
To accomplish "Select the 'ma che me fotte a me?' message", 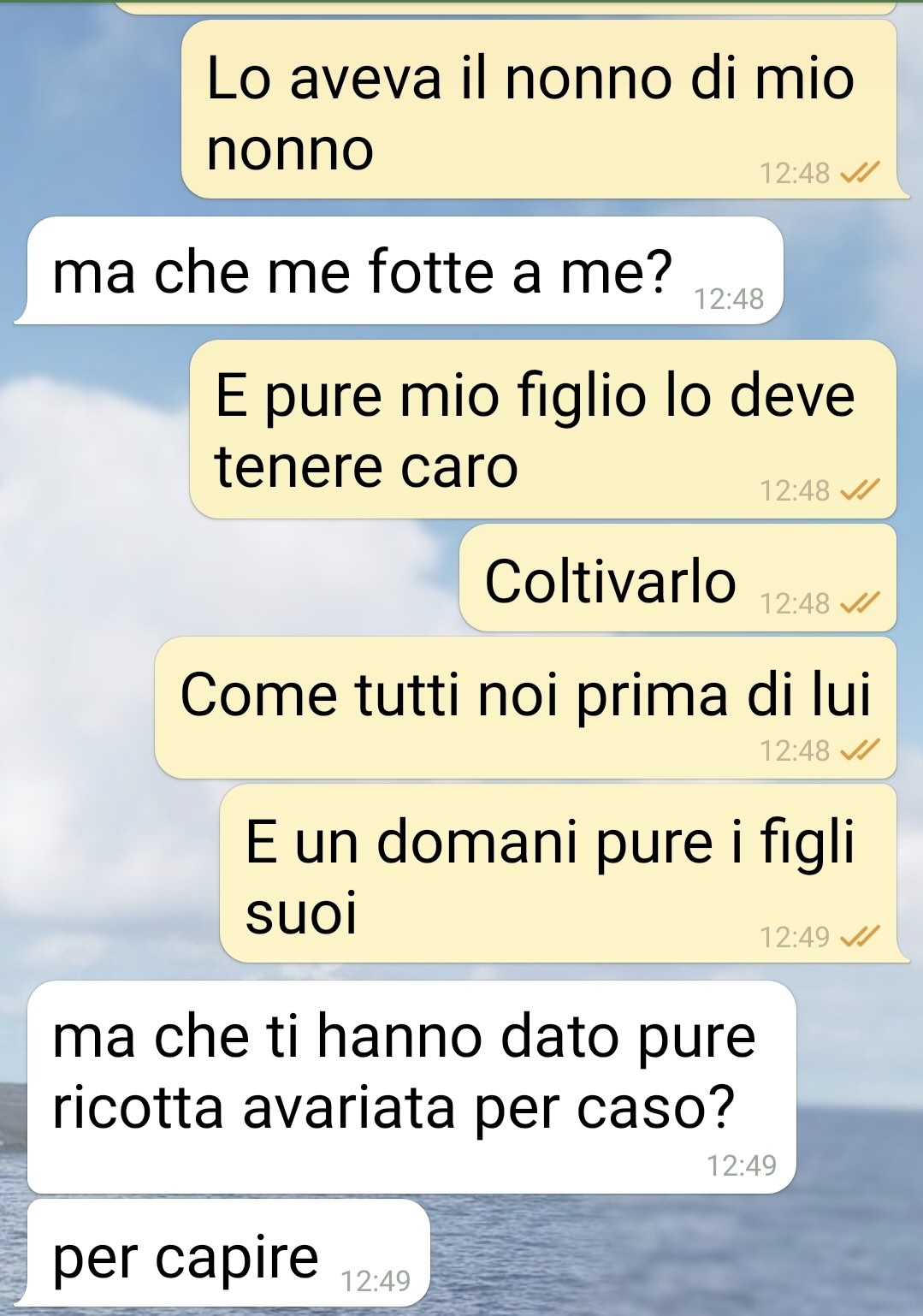I will coord(399,270).
